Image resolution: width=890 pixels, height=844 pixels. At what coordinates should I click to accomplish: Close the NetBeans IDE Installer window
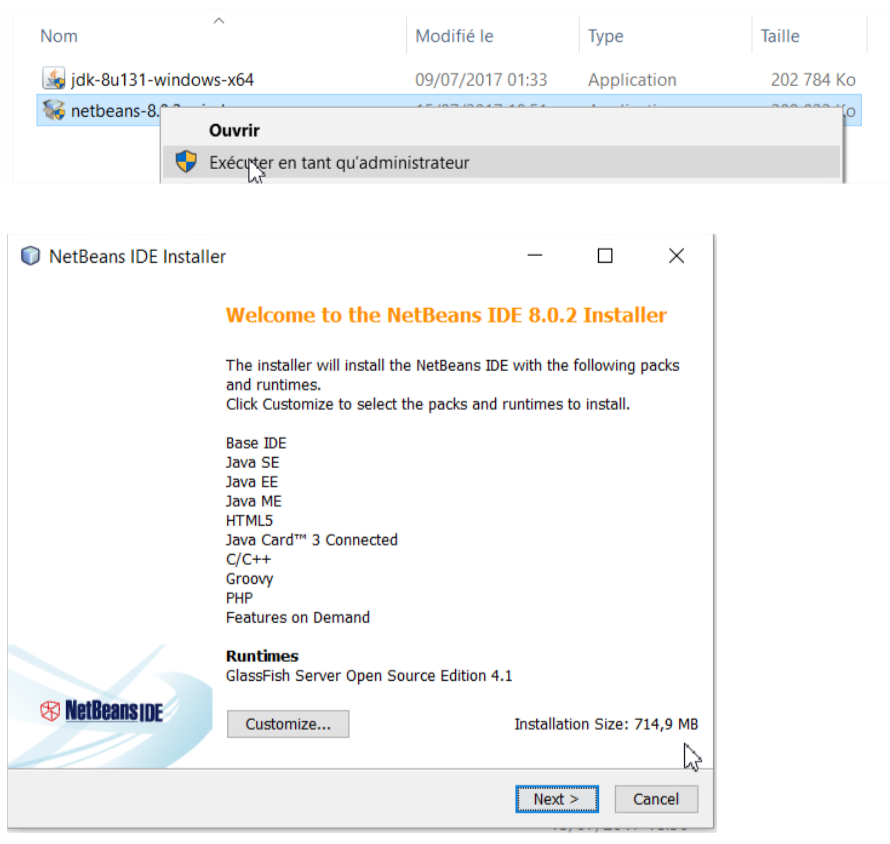click(x=676, y=256)
